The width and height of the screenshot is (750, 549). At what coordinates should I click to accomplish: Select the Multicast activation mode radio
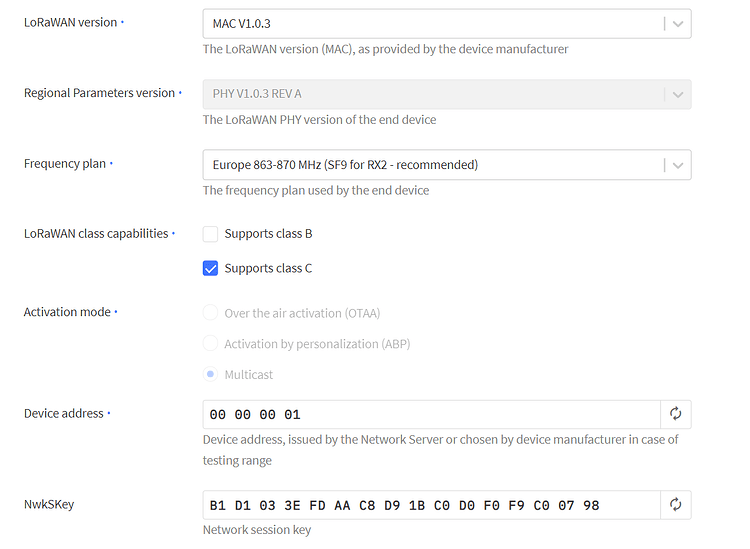tap(210, 374)
